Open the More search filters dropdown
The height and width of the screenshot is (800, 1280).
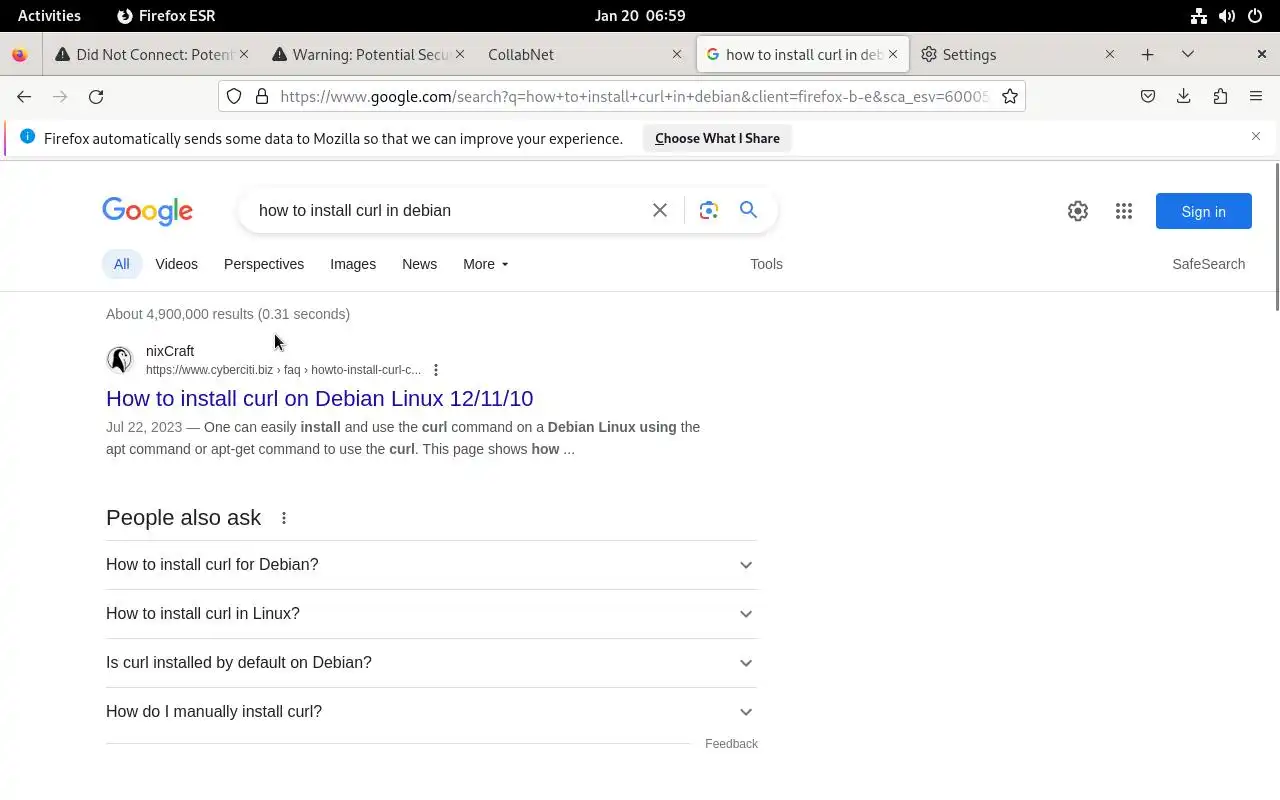coord(486,264)
